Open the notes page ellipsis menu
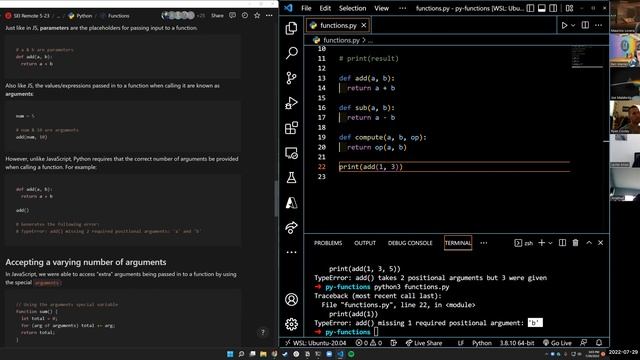Viewport: 640px width, 360px height. (269, 16)
